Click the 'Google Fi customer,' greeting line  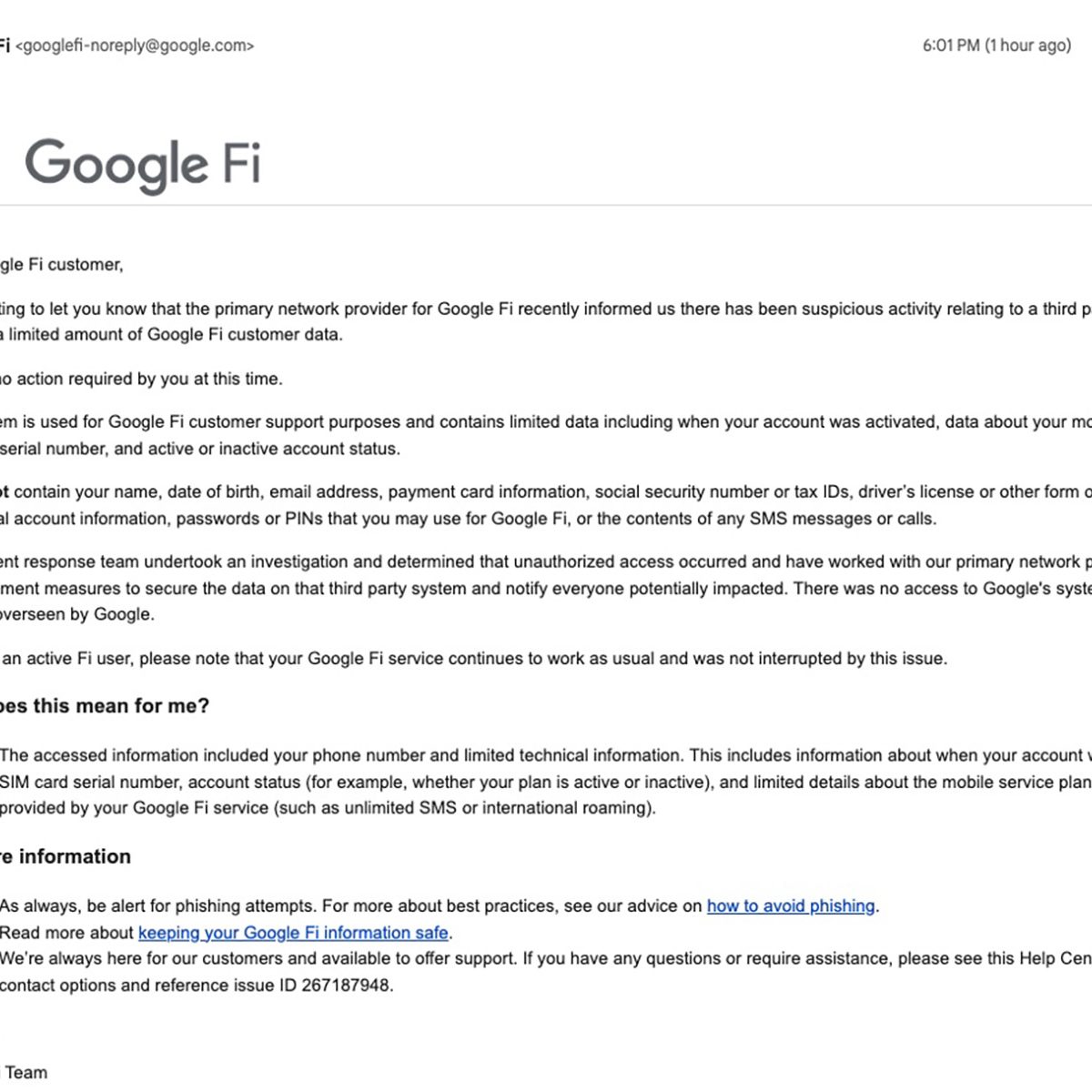(x=62, y=265)
